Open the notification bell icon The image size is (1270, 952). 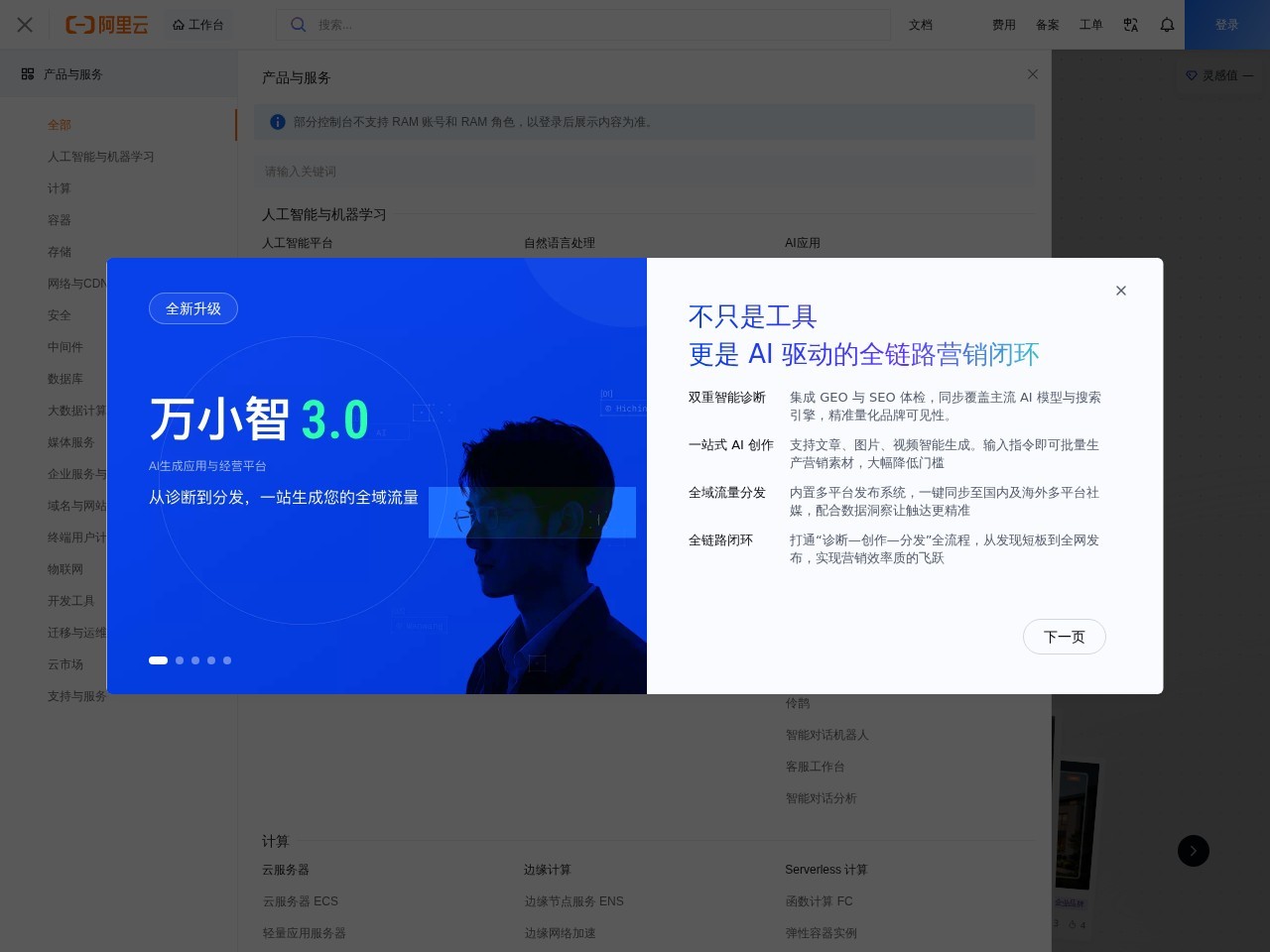pyautogui.click(x=1168, y=25)
